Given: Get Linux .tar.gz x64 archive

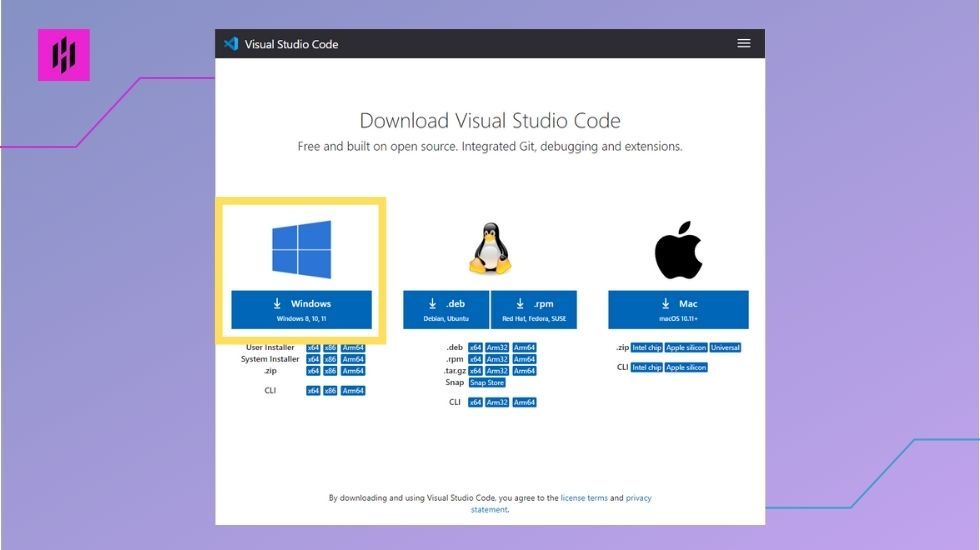Looking at the screenshot, I should [476, 371].
